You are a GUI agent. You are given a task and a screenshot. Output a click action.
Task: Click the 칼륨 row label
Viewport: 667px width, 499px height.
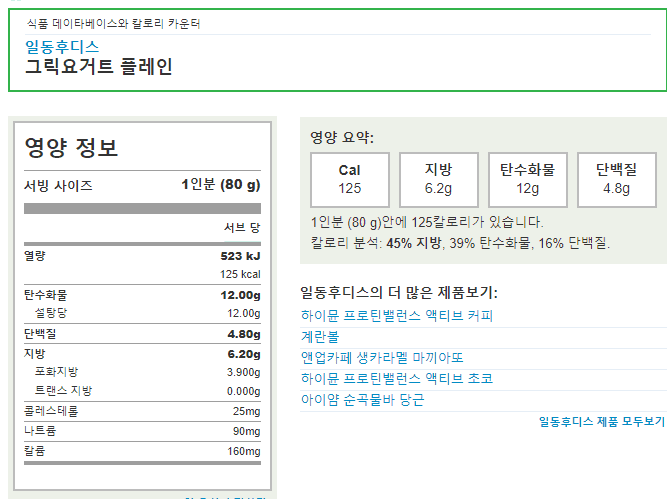pyautogui.click(x=34, y=451)
